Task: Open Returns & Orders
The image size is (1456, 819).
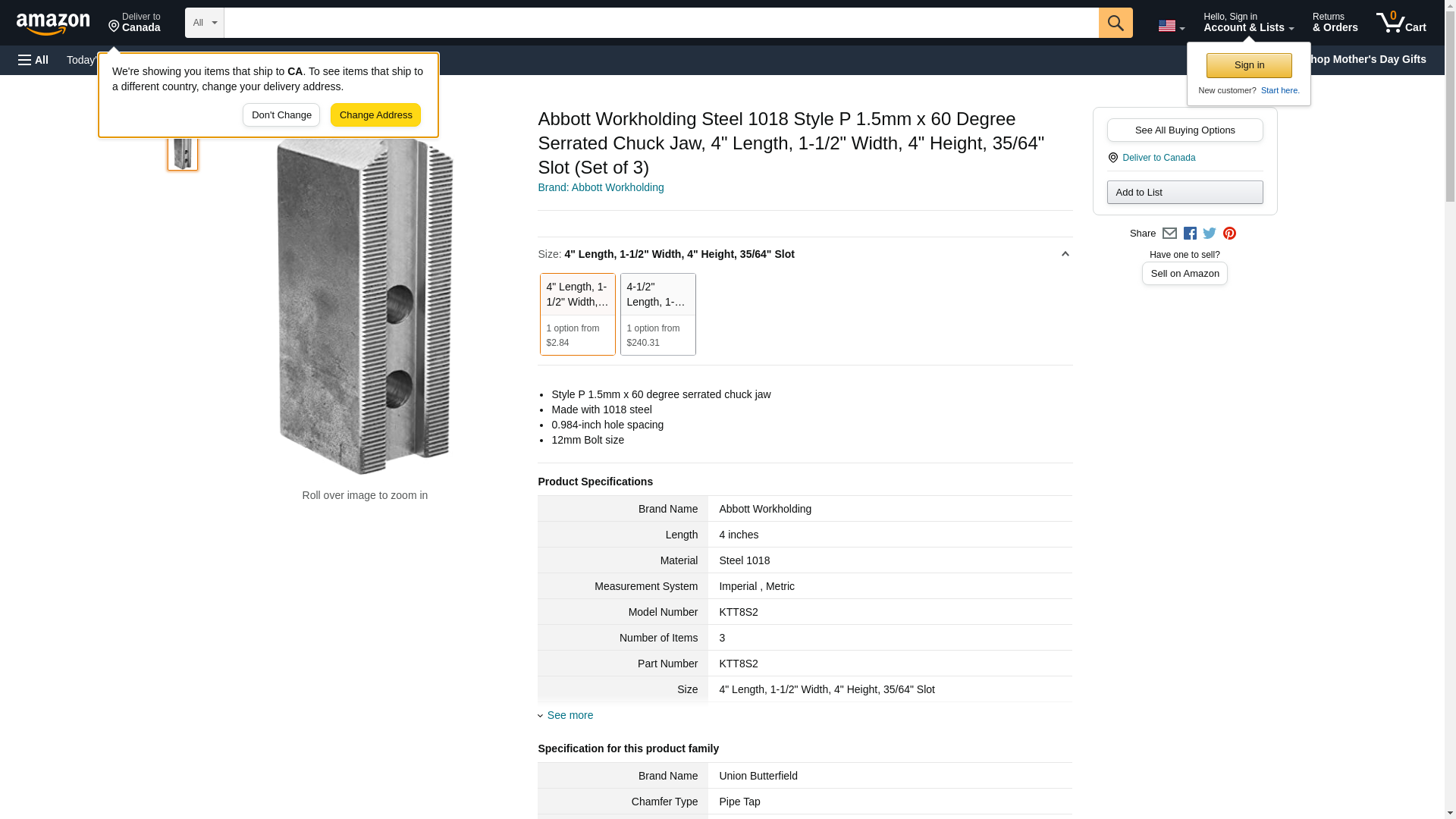Action: point(1335,23)
